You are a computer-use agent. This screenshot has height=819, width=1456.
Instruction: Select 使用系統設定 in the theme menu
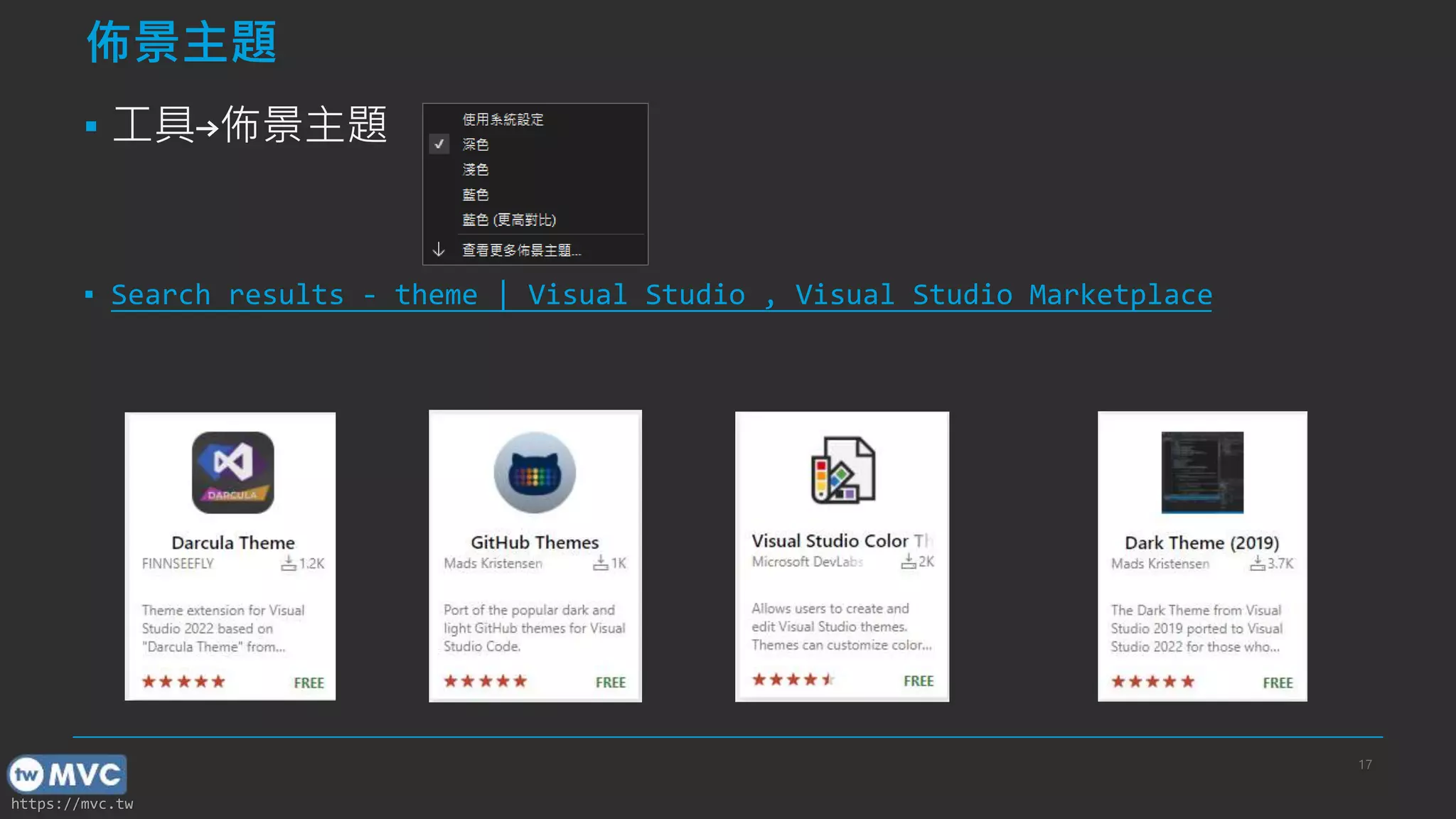coord(503,119)
